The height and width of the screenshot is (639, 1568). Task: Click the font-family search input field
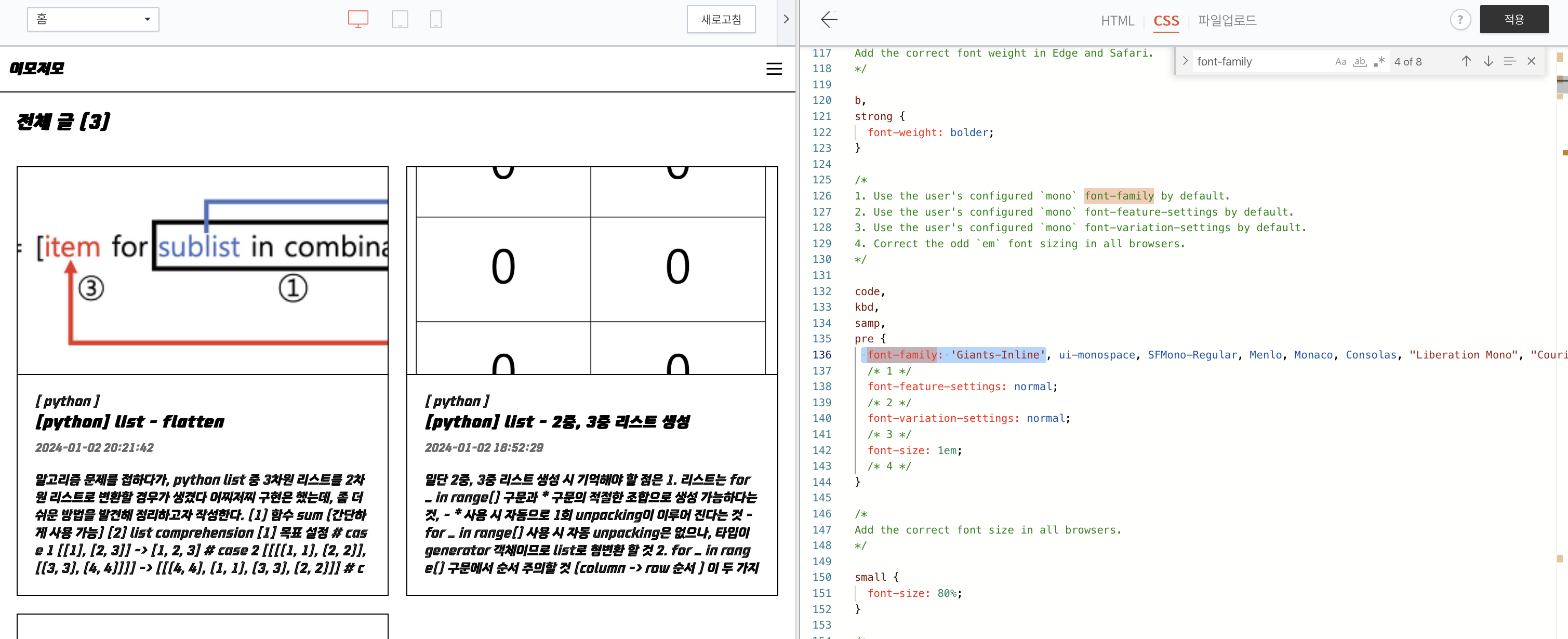(1260, 61)
